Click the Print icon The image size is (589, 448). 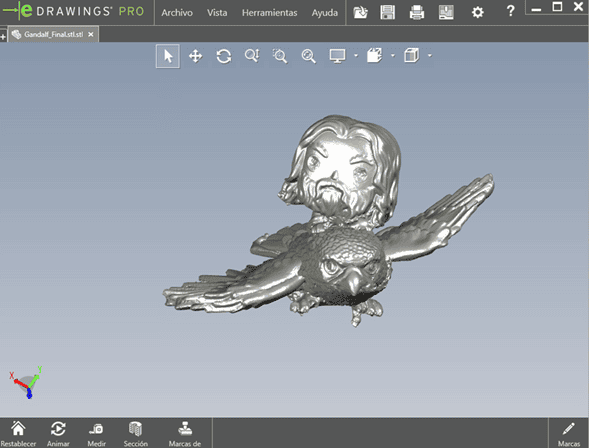[417, 12]
